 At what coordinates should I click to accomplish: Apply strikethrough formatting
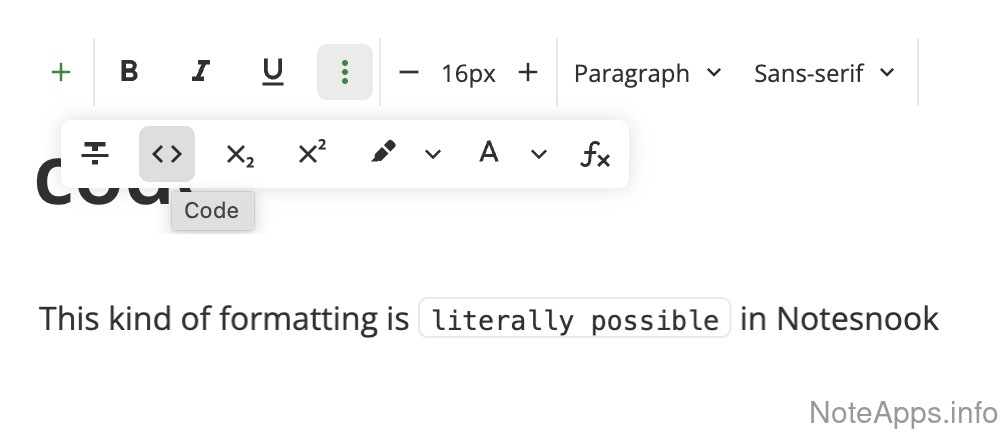point(95,154)
